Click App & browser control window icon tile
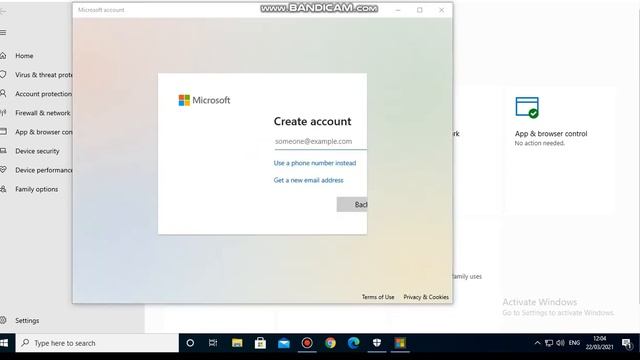 pos(527,108)
